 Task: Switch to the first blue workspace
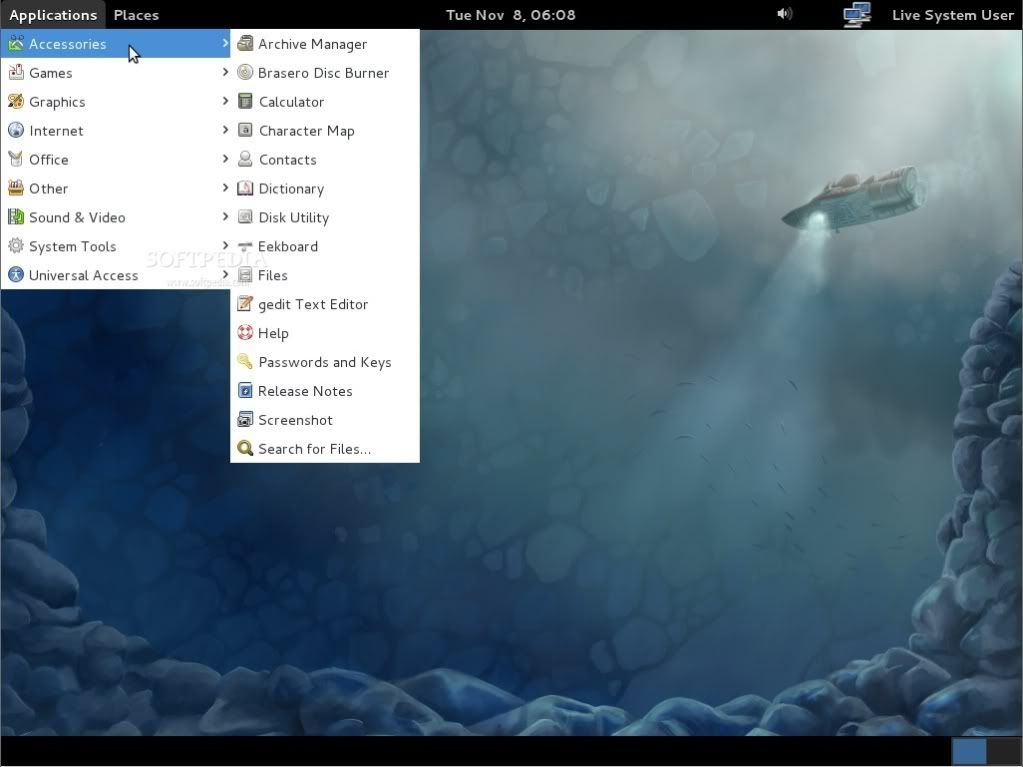coord(969,751)
